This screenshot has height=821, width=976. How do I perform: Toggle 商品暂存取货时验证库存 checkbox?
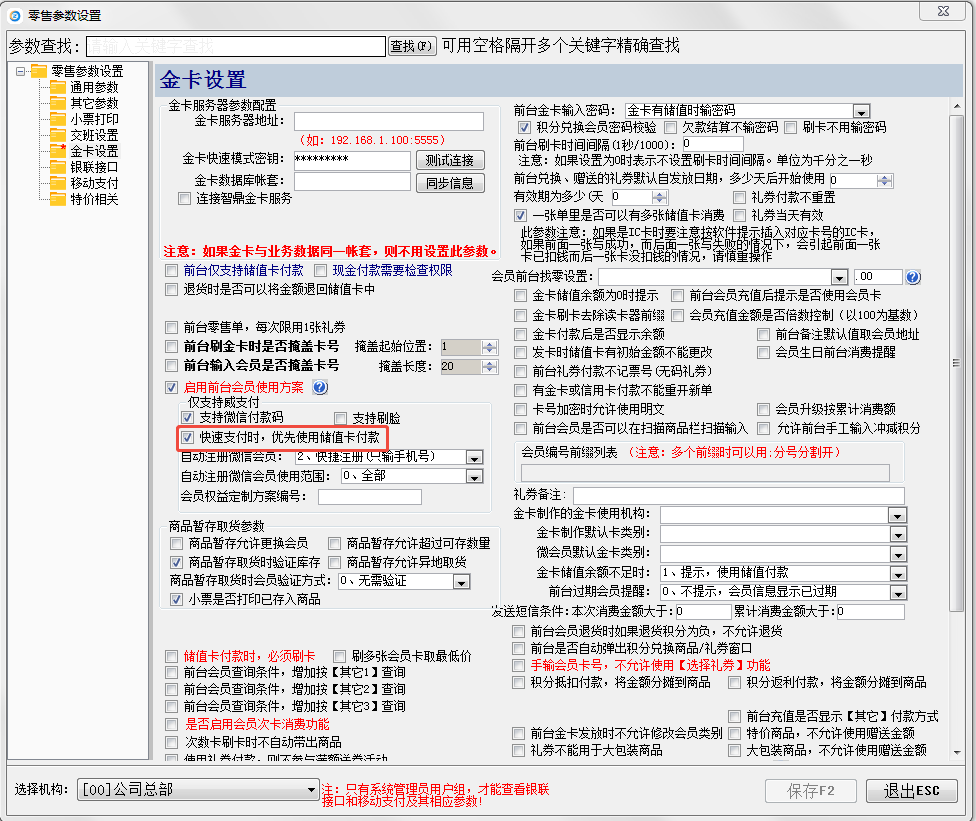[x=176, y=563]
